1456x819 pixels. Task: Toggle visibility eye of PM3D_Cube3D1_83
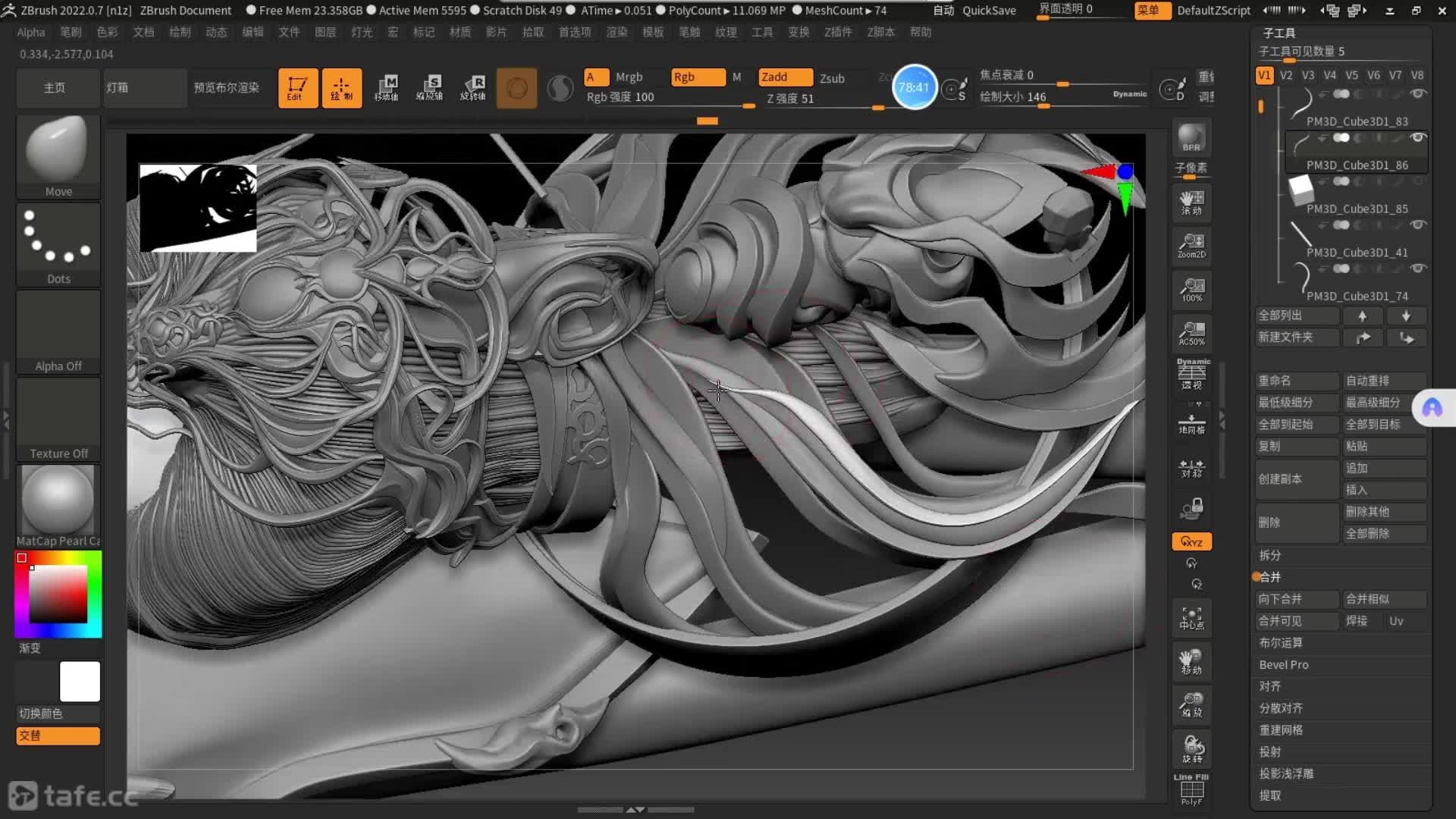(1417, 94)
